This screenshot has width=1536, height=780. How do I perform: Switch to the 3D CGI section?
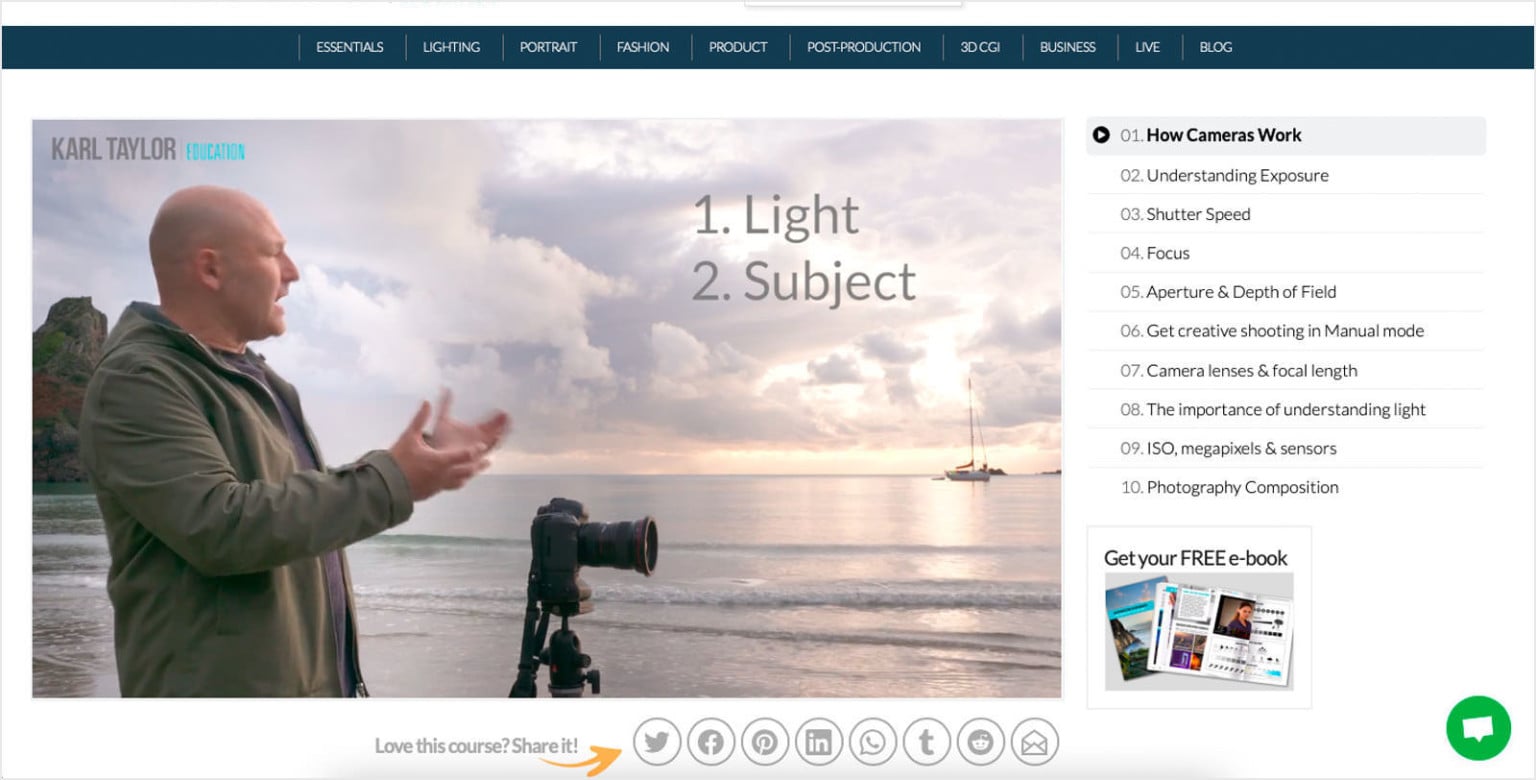[x=981, y=46]
